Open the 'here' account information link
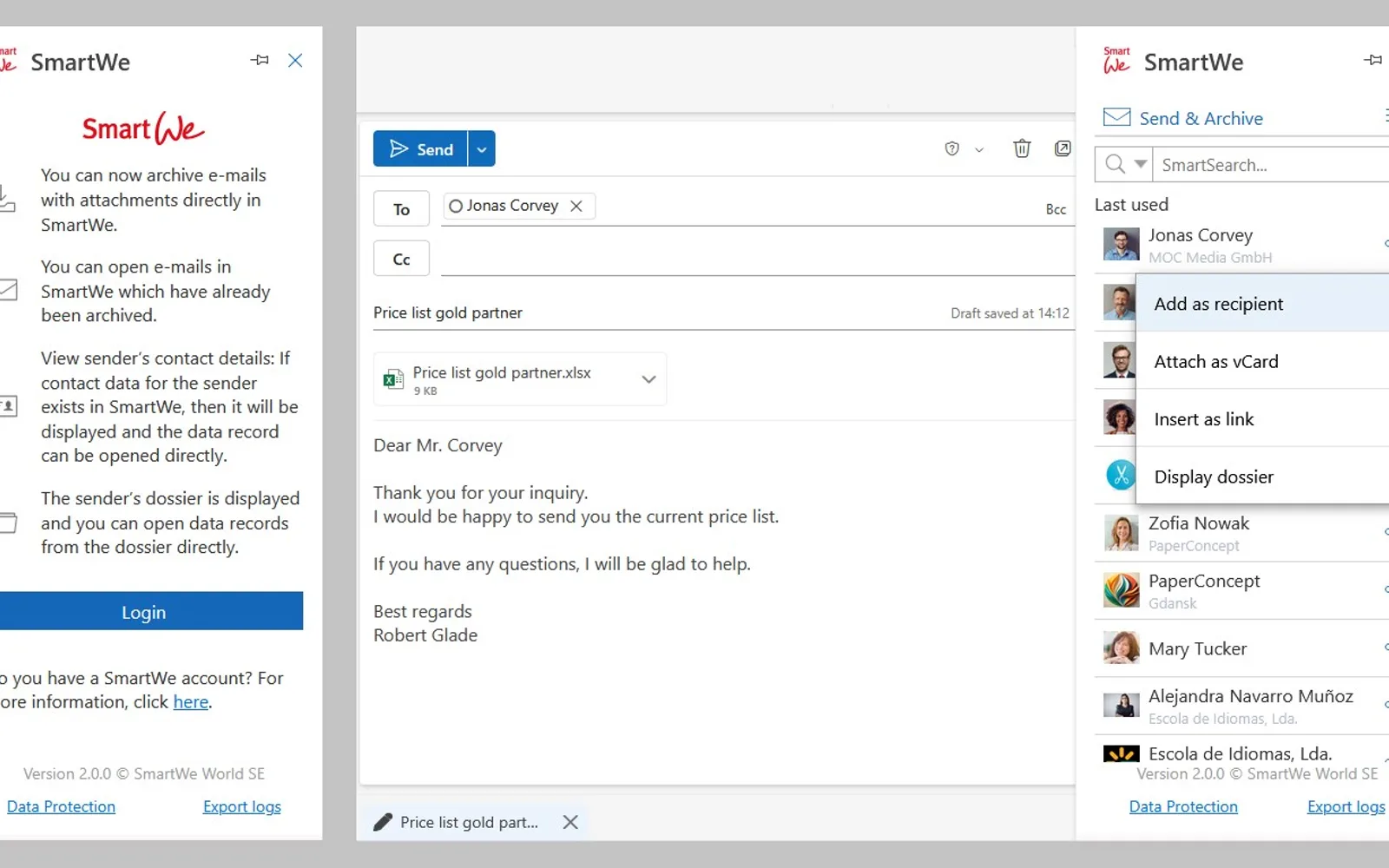Viewport: 1389px width, 868px height. click(x=190, y=701)
